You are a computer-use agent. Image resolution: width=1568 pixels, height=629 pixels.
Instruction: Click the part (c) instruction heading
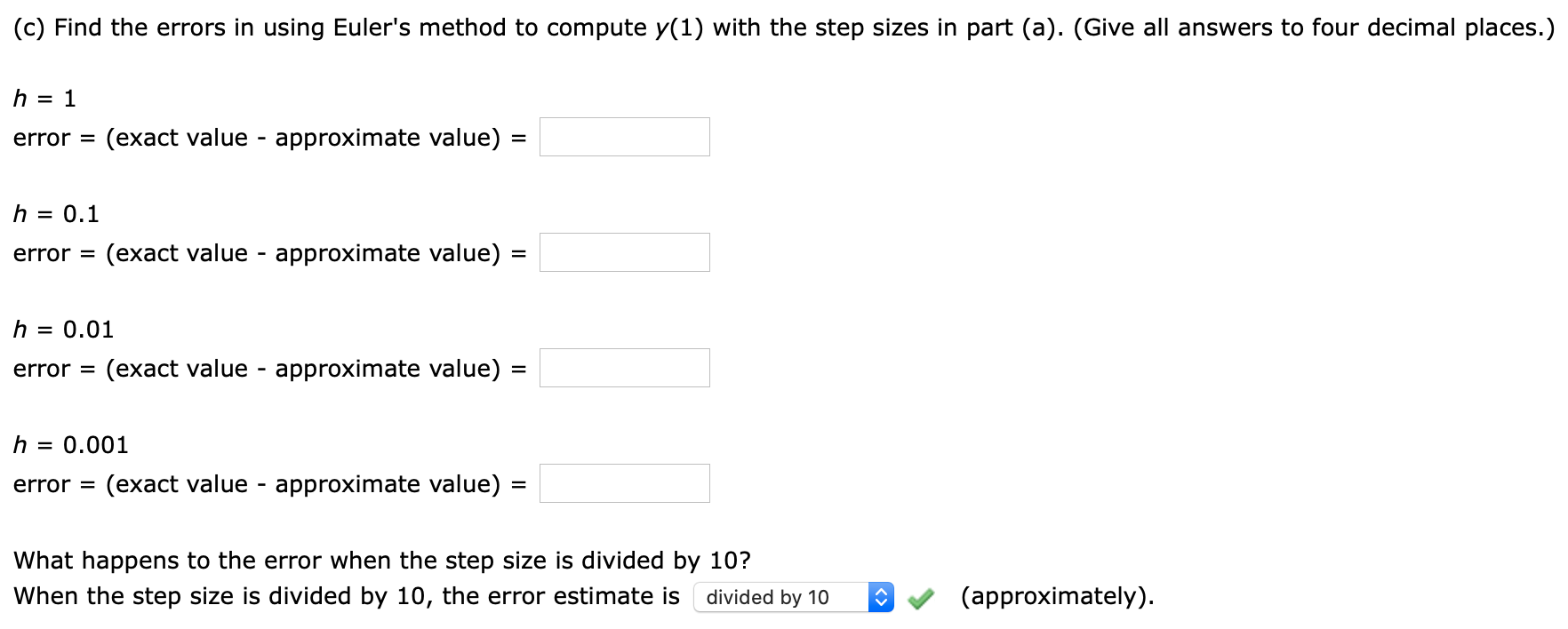tap(782, 27)
